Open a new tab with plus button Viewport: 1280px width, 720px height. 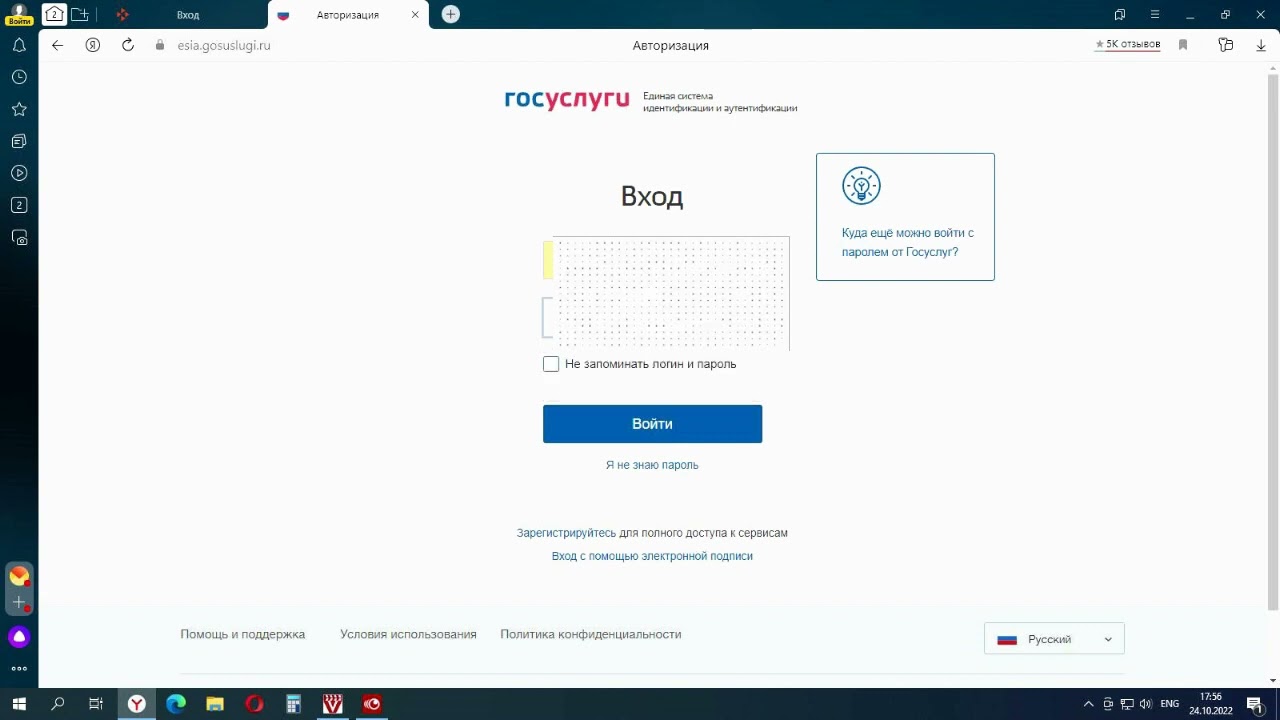451,14
